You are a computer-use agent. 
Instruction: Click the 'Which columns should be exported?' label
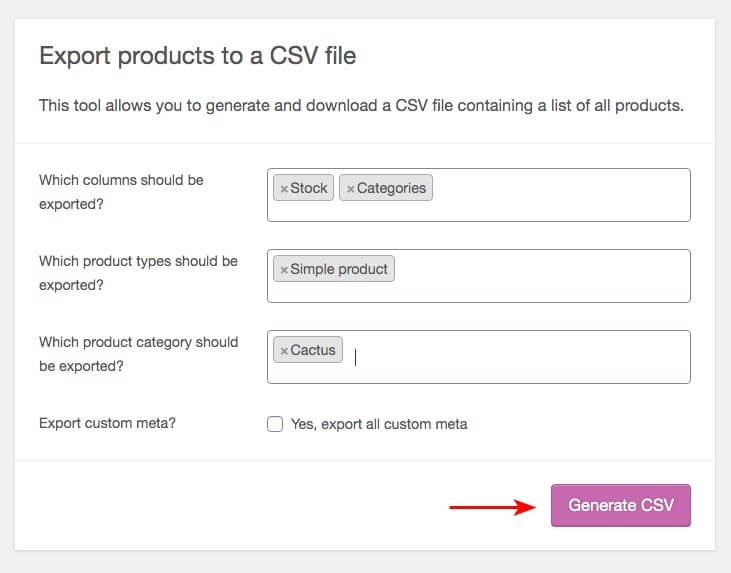point(121,192)
